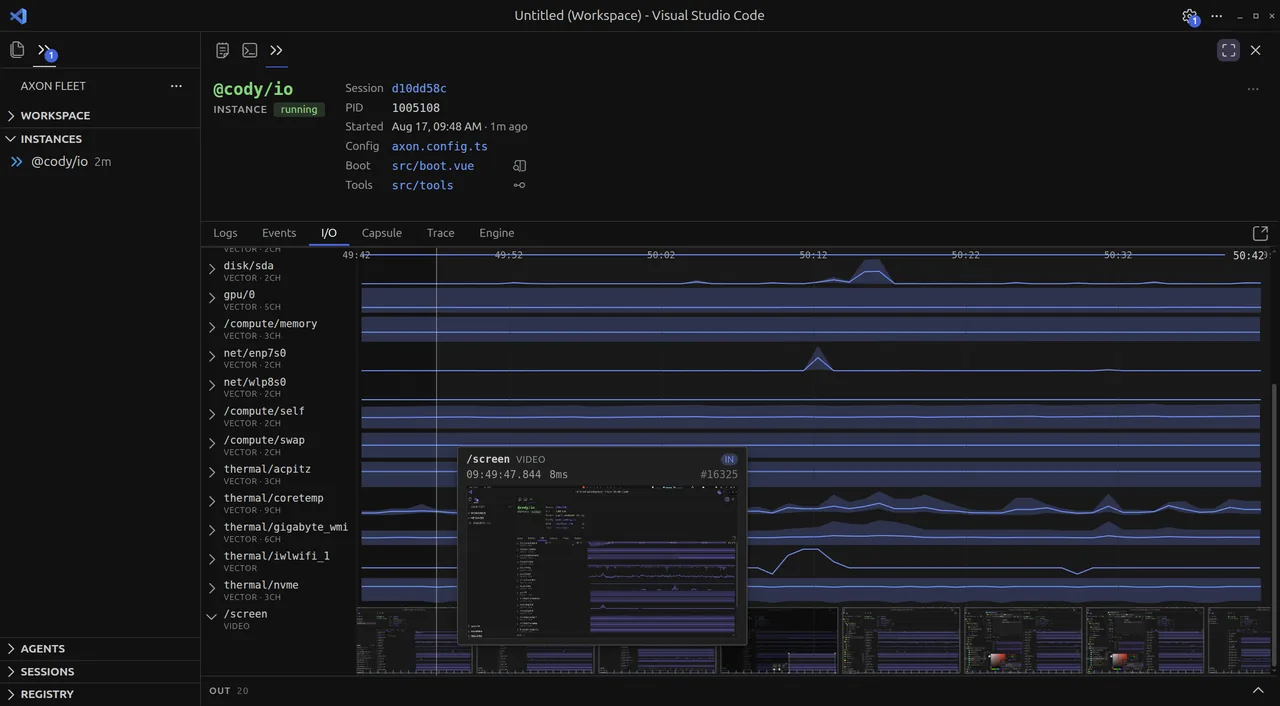Open the Explorer files sidebar icon
The width and height of the screenshot is (1280, 706).
17,50
